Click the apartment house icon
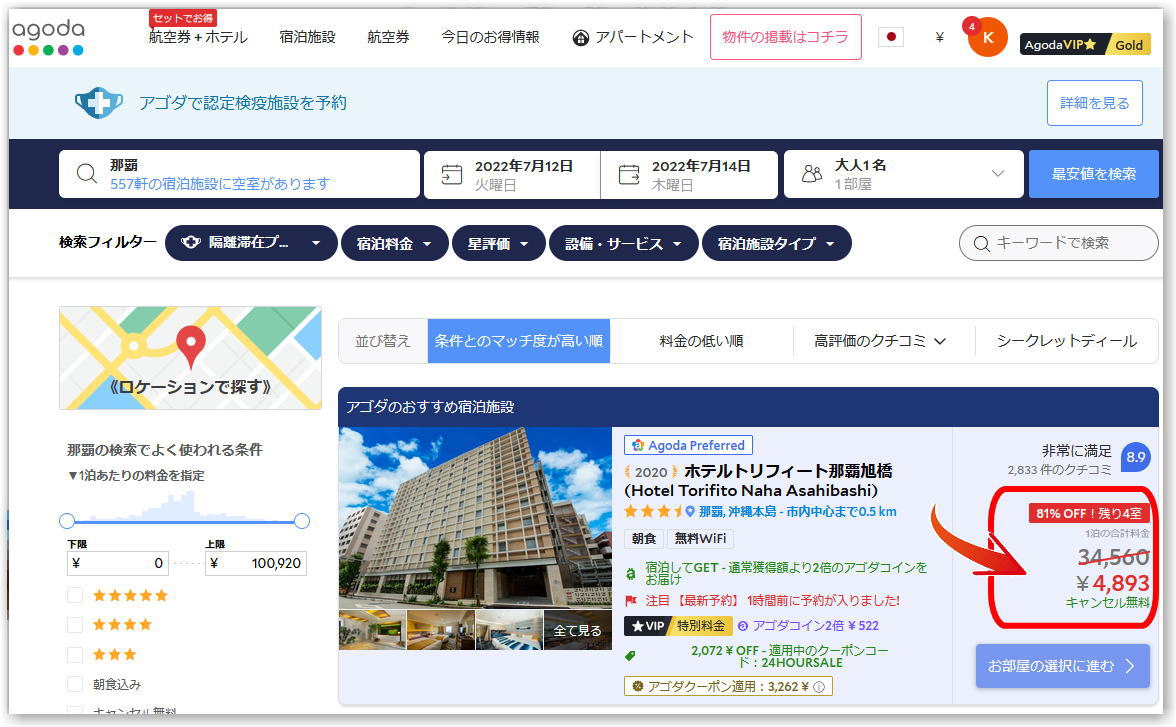The width and height of the screenshot is (1176, 727). click(580, 38)
